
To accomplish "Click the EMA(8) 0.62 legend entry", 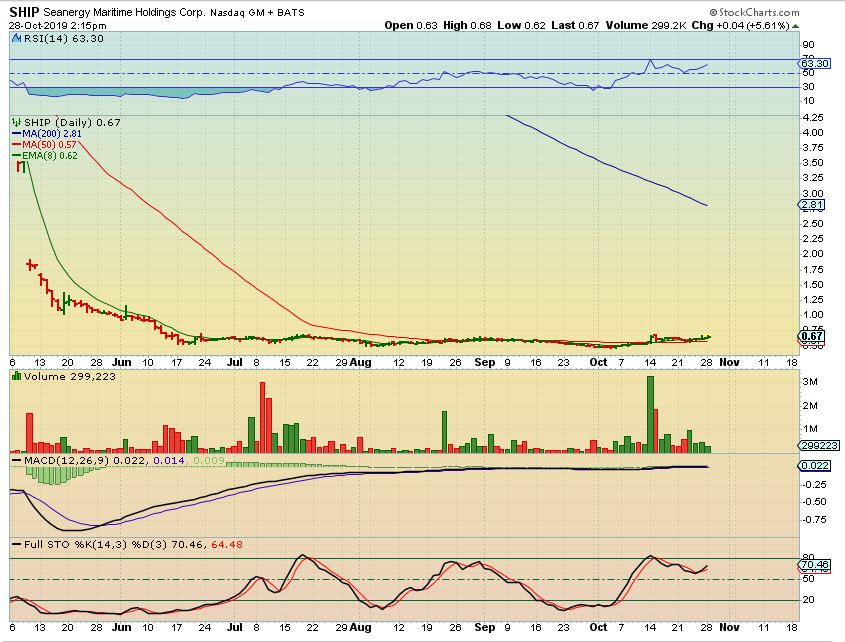I will click(45, 156).
